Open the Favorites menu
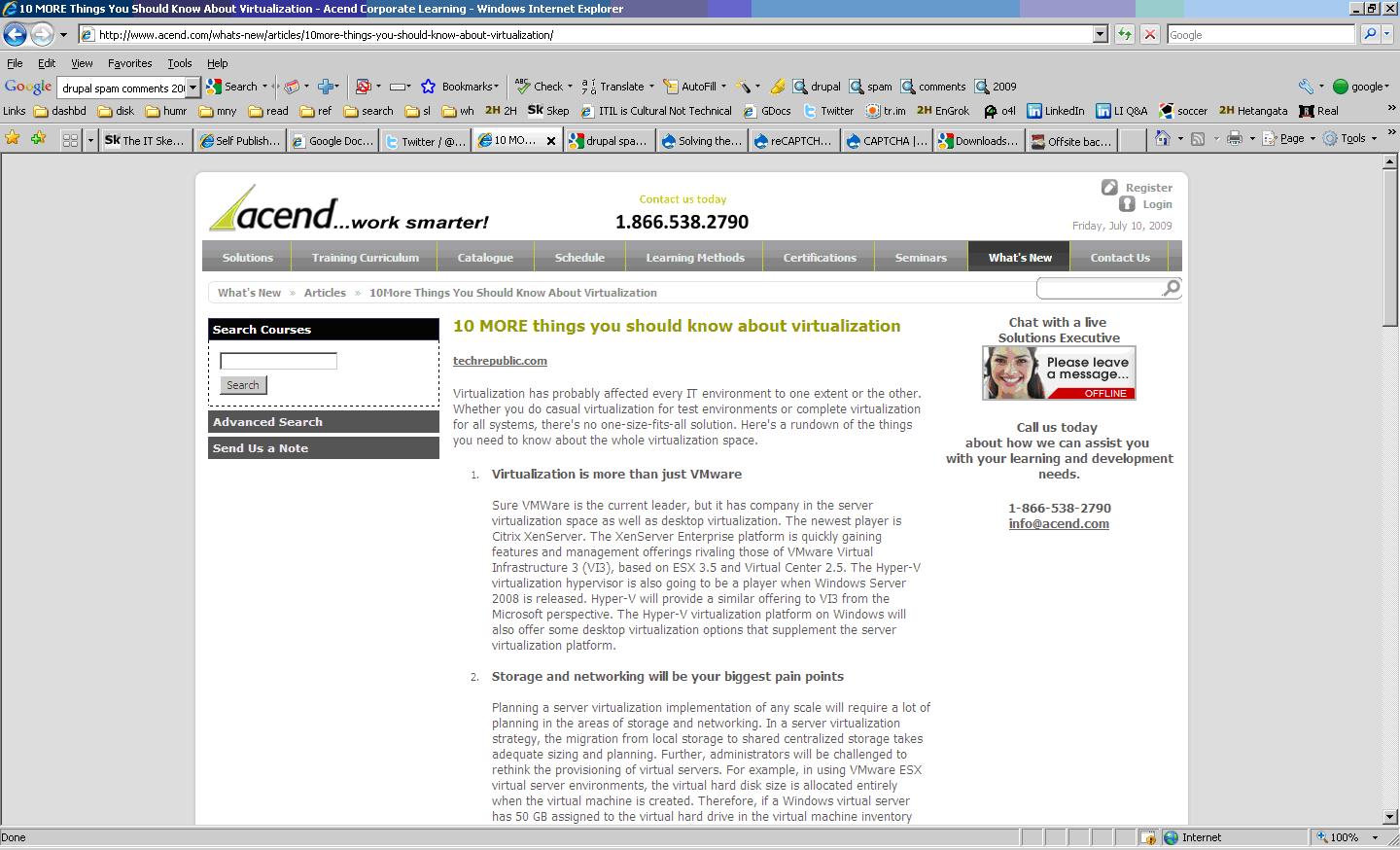The width and height of the screenshot is (1400, 850). point(129,63)
